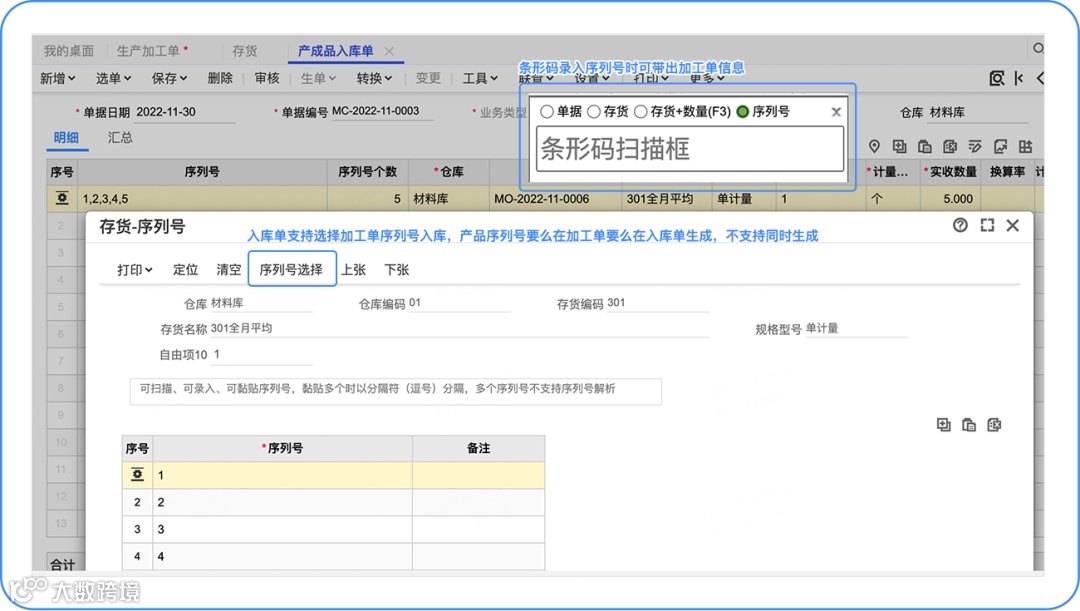Open the 明细 sub-tab
Image resolution: width=1080 pixels, height=611 pixels.
point(66,138)
